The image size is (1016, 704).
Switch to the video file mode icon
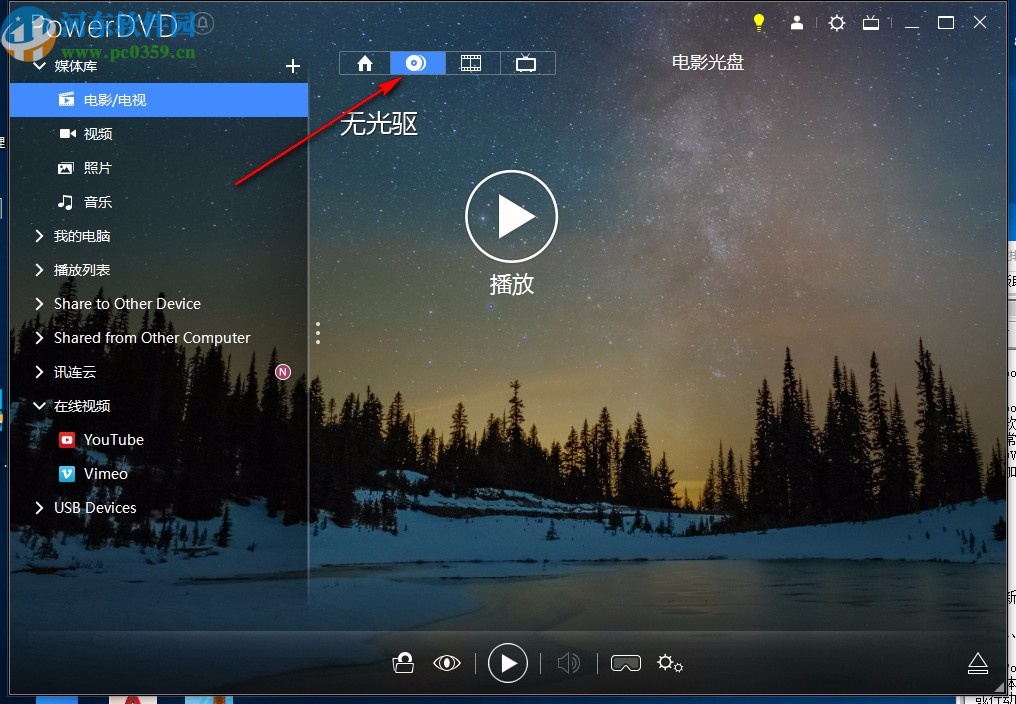tap(470, 62)
